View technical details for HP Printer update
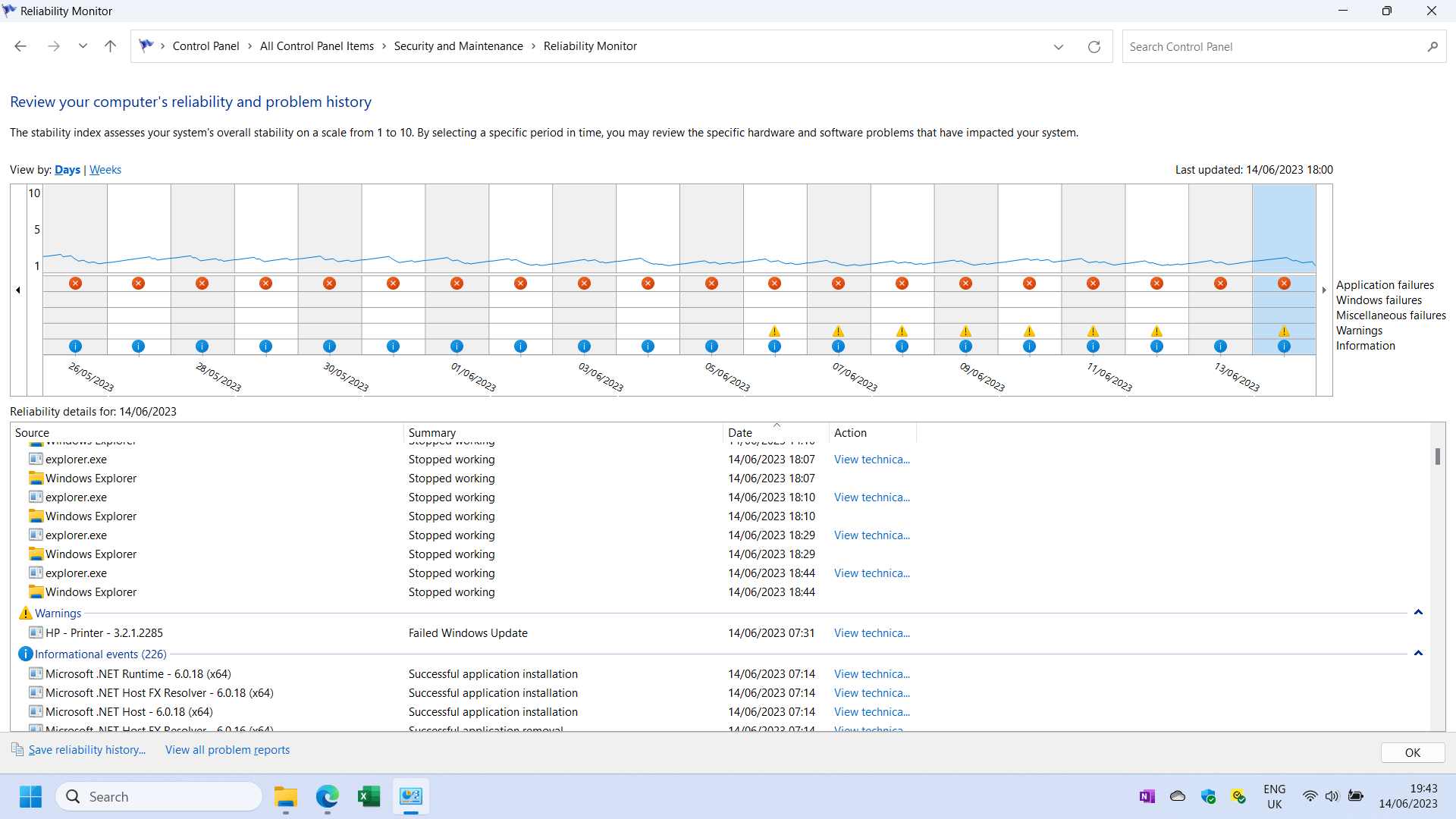 (872, 633)
